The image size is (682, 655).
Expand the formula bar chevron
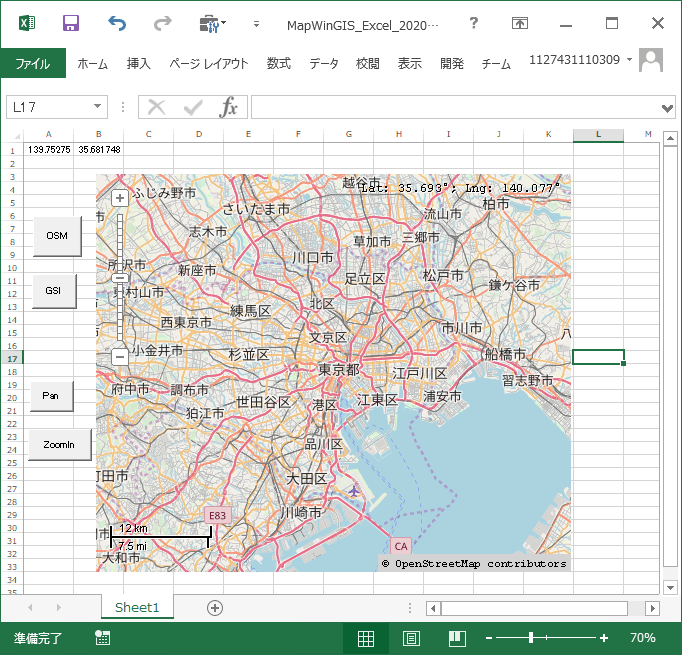point(667,108)
